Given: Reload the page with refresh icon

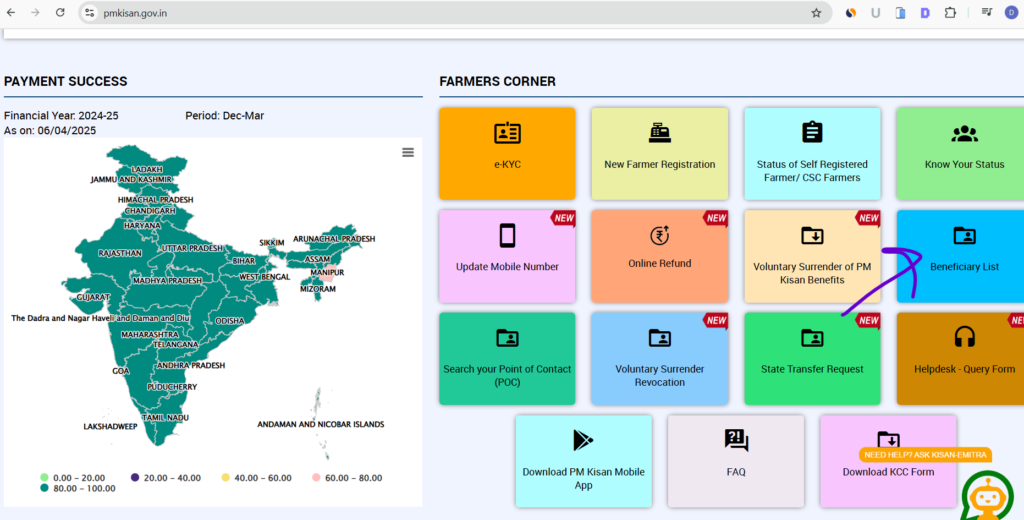Looking at the screenshot, I should [60, 12].
